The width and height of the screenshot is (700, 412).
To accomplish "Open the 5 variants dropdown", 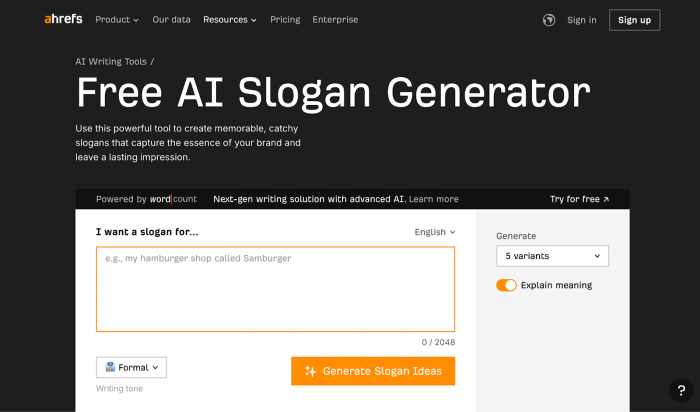I will (x=552, y=256).
